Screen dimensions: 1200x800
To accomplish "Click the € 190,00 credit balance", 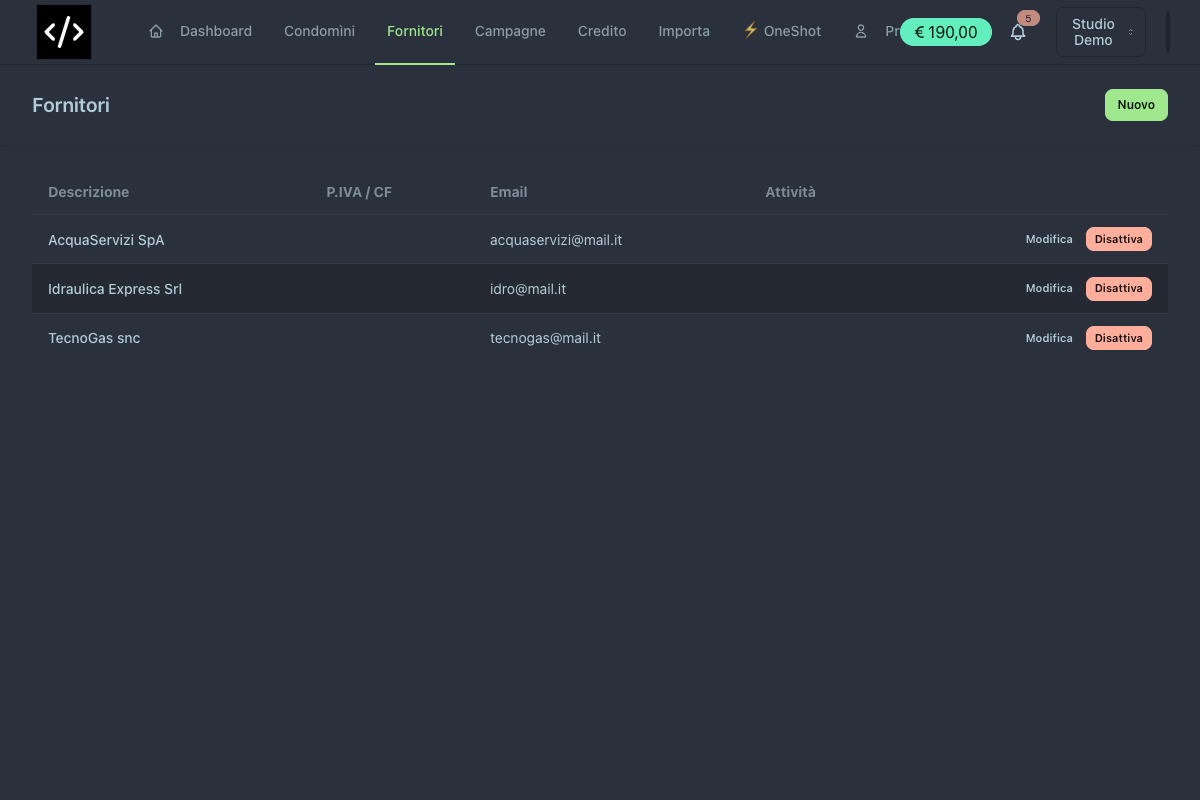I will pyautogui.click(x=946, y=32).
